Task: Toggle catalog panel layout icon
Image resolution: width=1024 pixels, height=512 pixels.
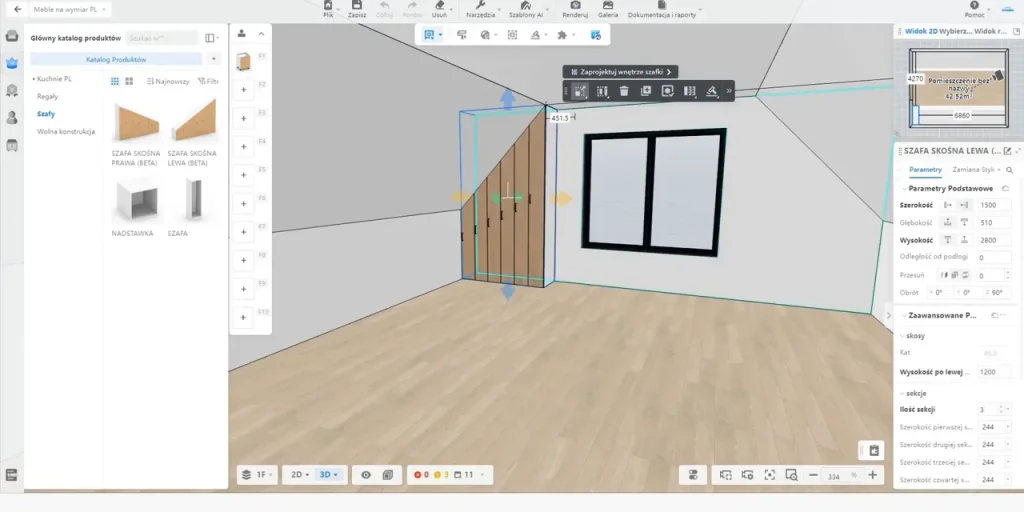Action: point(210,38)
